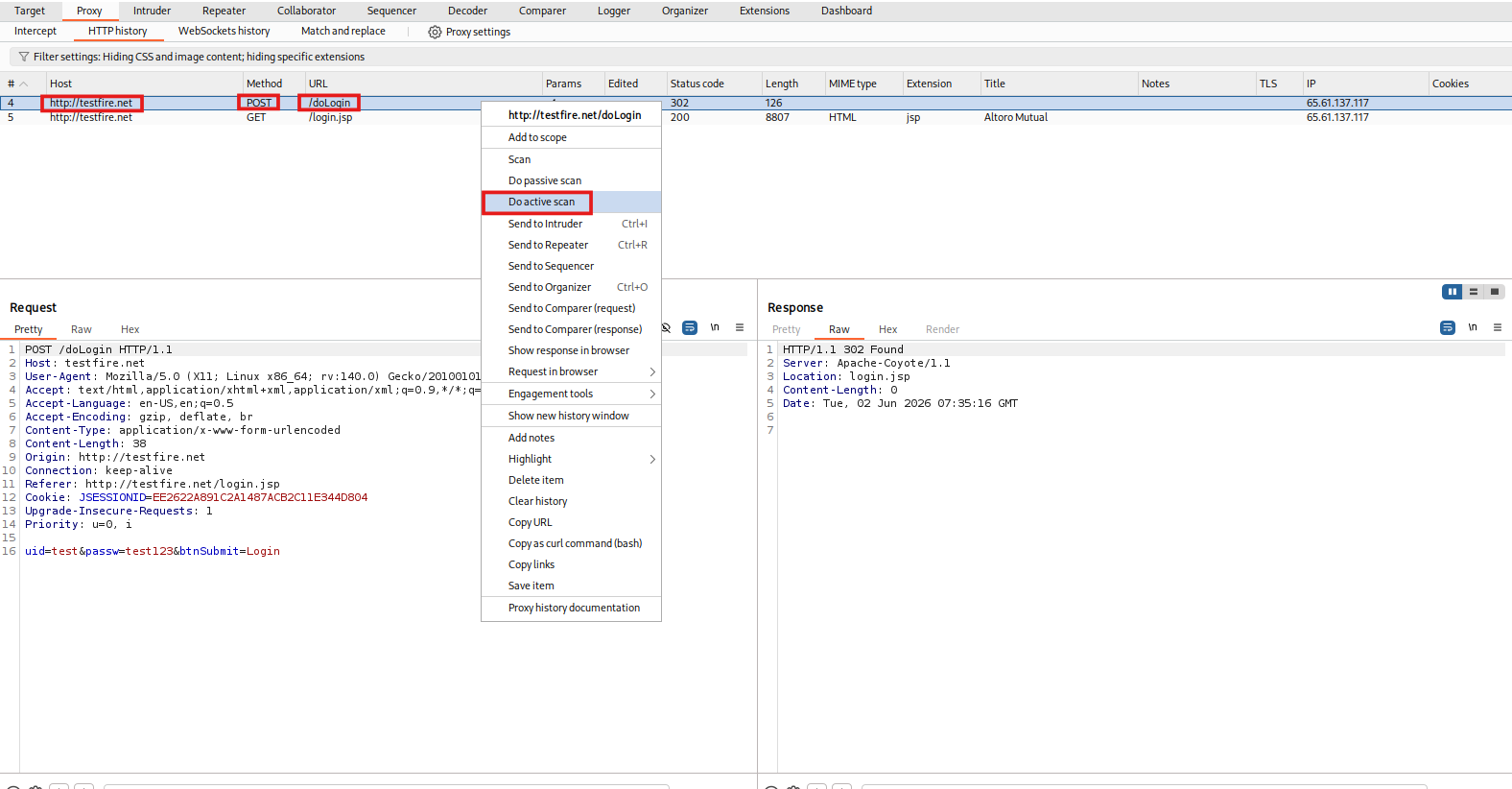
Task: Open the Decoder tab
Action: 467,11
